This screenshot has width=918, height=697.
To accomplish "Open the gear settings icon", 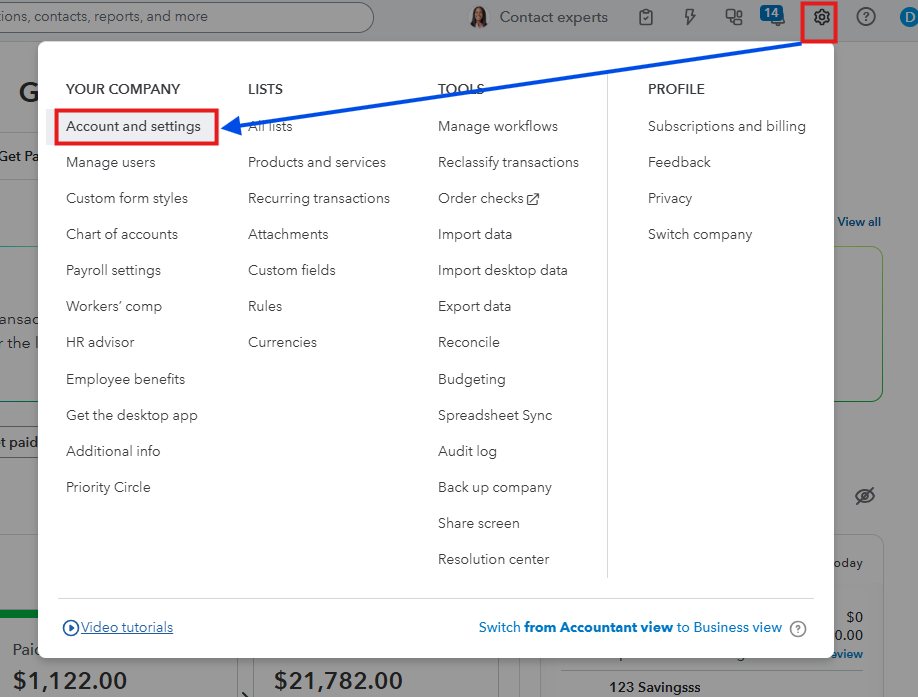I will 821,18.
